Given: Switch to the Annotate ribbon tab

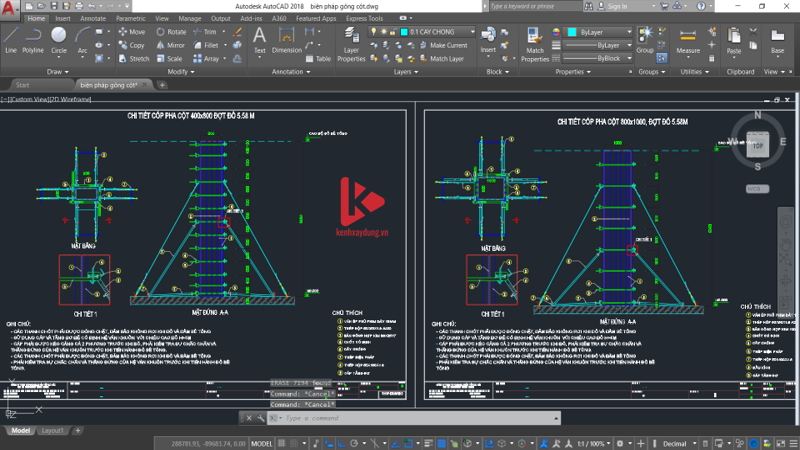Looking at the screenshot, I should point(93,18).
